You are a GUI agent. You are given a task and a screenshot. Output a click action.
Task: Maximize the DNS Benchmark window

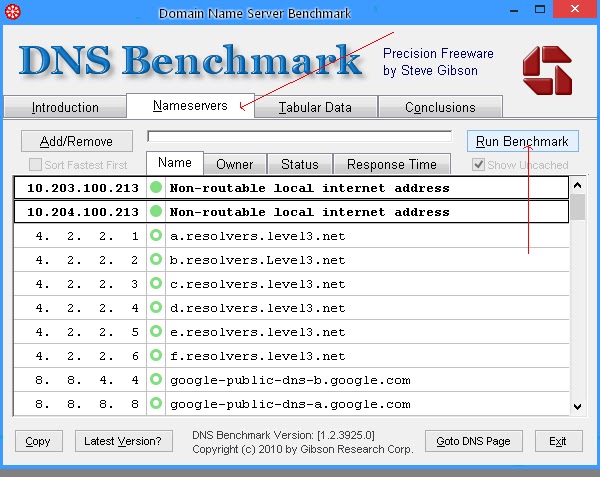pos(540,9)
